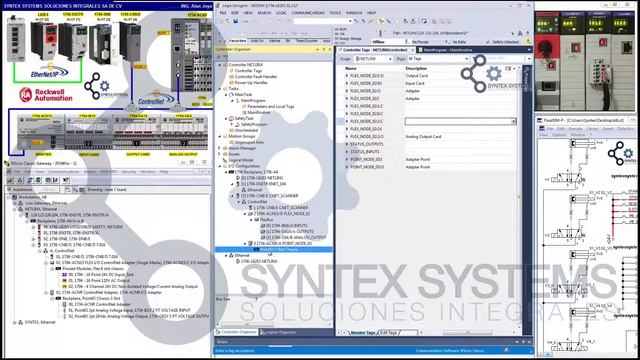
Task: Click the empty search field in Logix toolbar
Action: [321, 21]
